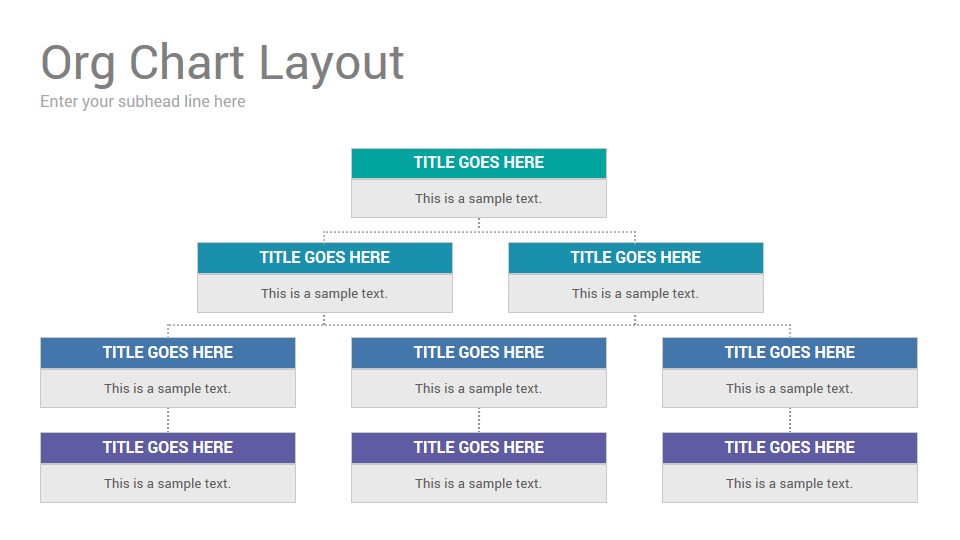Viewport: 960px width, 540px height.
Task: Select the top-level sample text box
Action: 479,198
